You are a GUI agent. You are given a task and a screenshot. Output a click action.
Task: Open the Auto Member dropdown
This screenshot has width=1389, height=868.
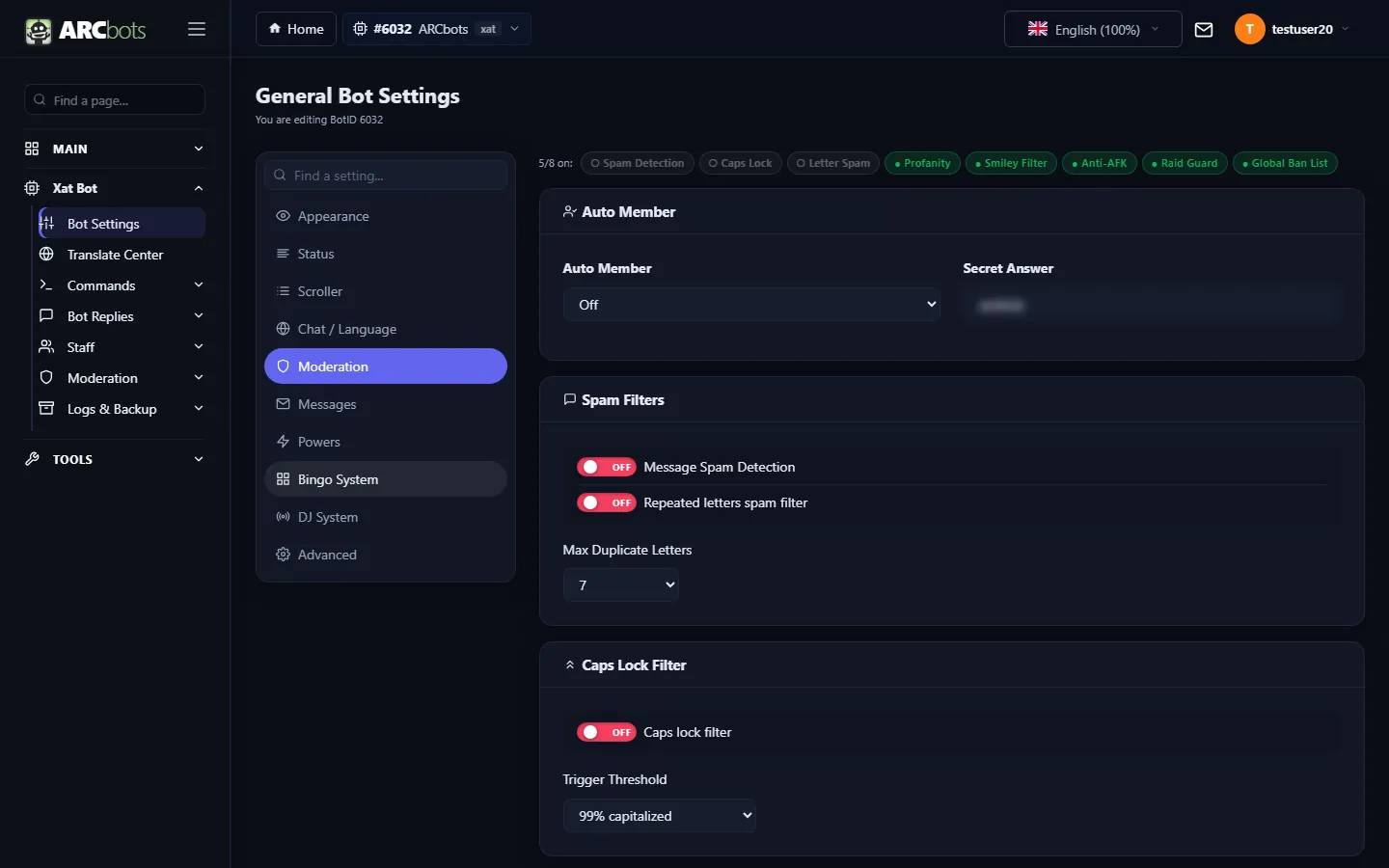(x=751, y=305)
